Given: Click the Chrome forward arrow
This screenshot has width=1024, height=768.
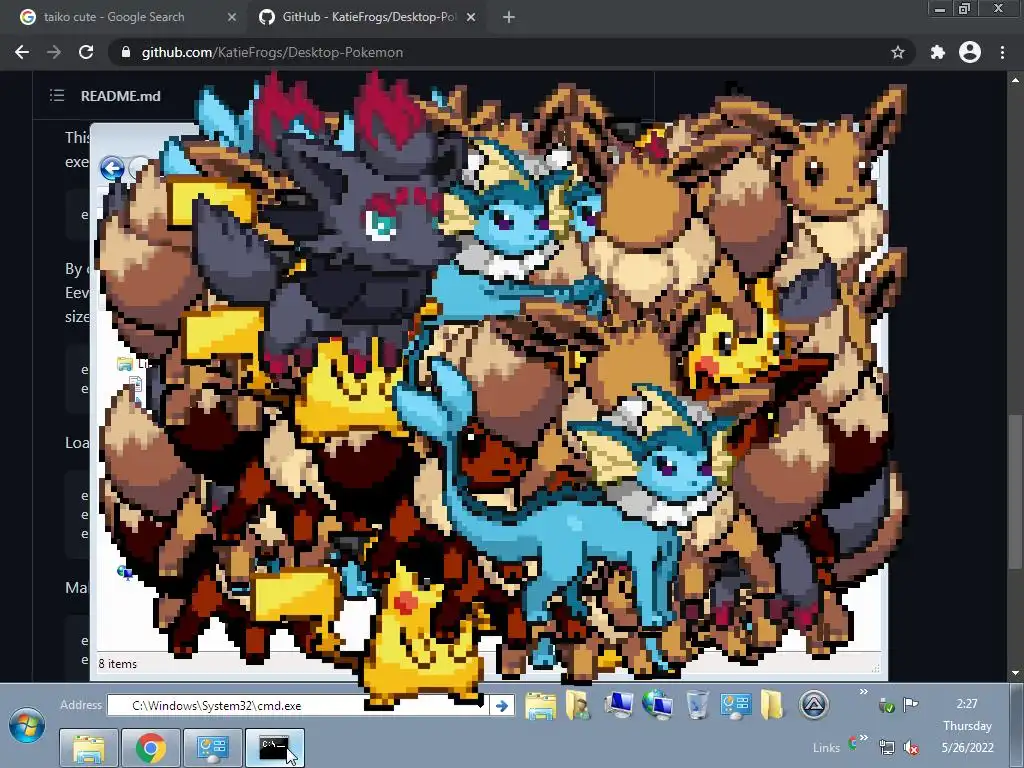Looking at the screenshot, I should click(x=54, y=52).
